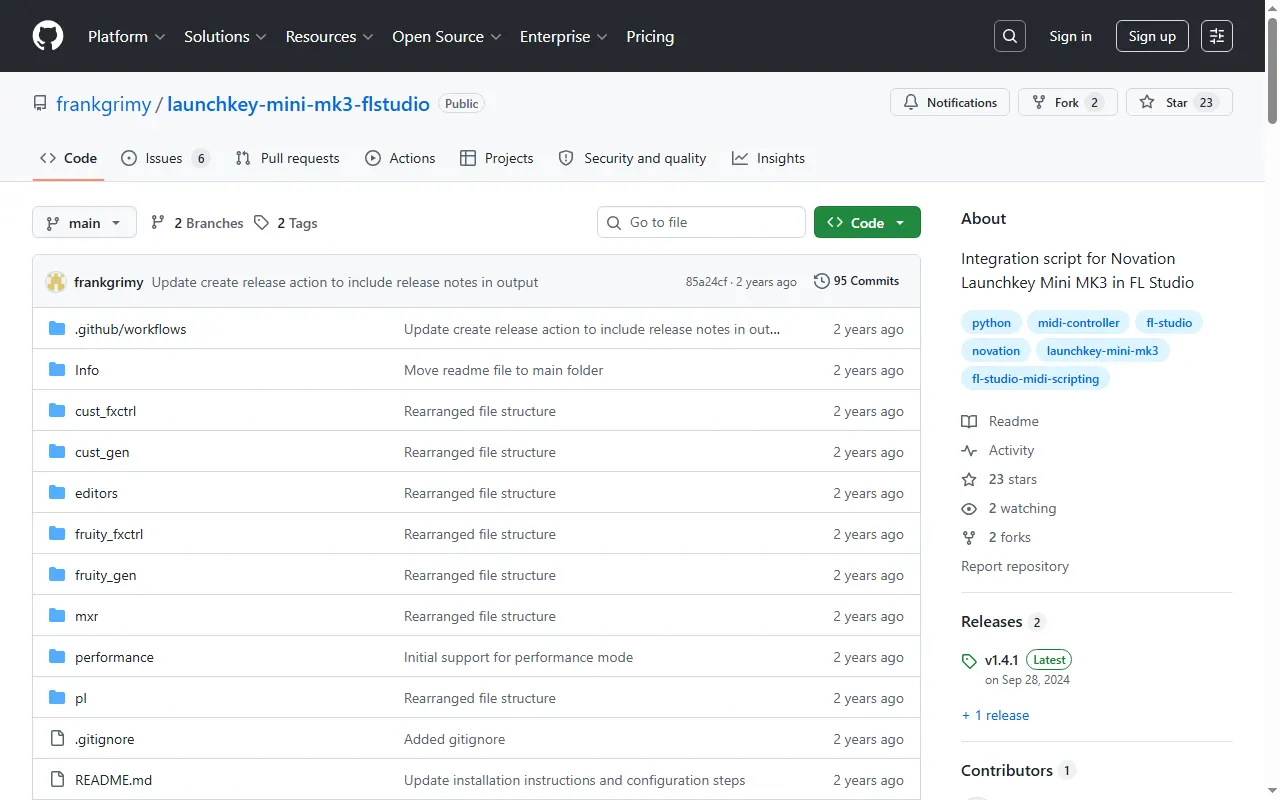This screenshot has width=1280, height=800.
Task: Open the Insights tab
Action: 768,158
